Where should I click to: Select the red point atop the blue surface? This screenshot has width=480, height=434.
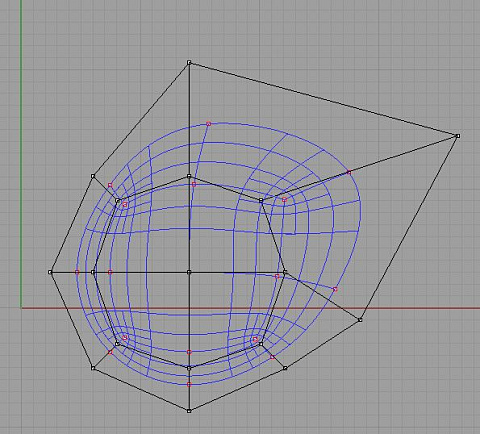pos(209,124)
